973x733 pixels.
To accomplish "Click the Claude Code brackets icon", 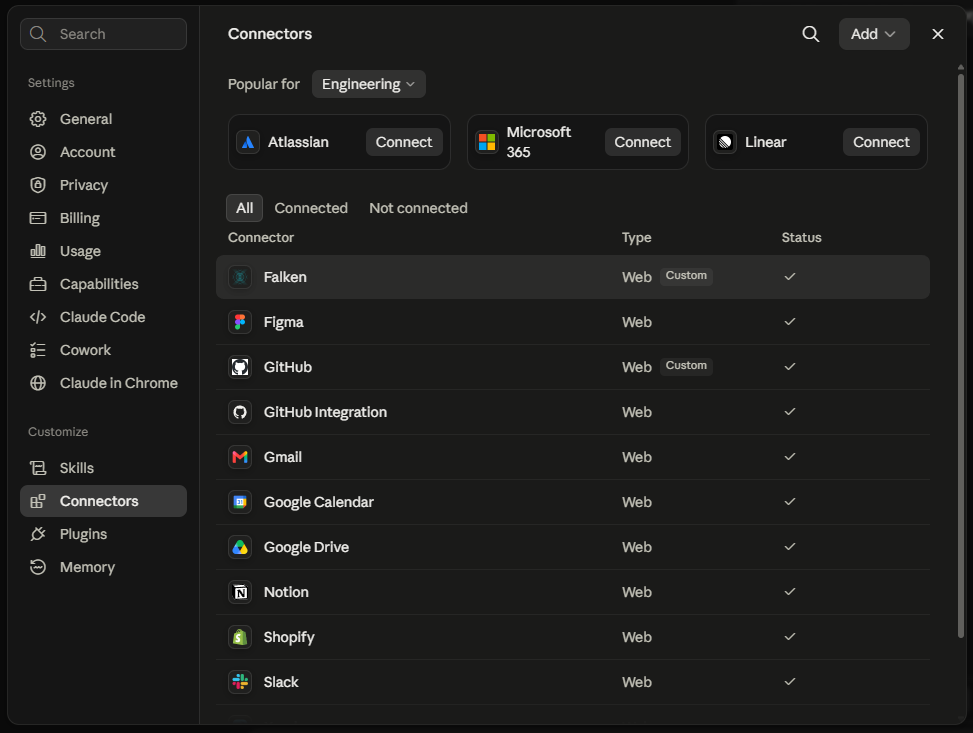I will (x=38, y=317).
